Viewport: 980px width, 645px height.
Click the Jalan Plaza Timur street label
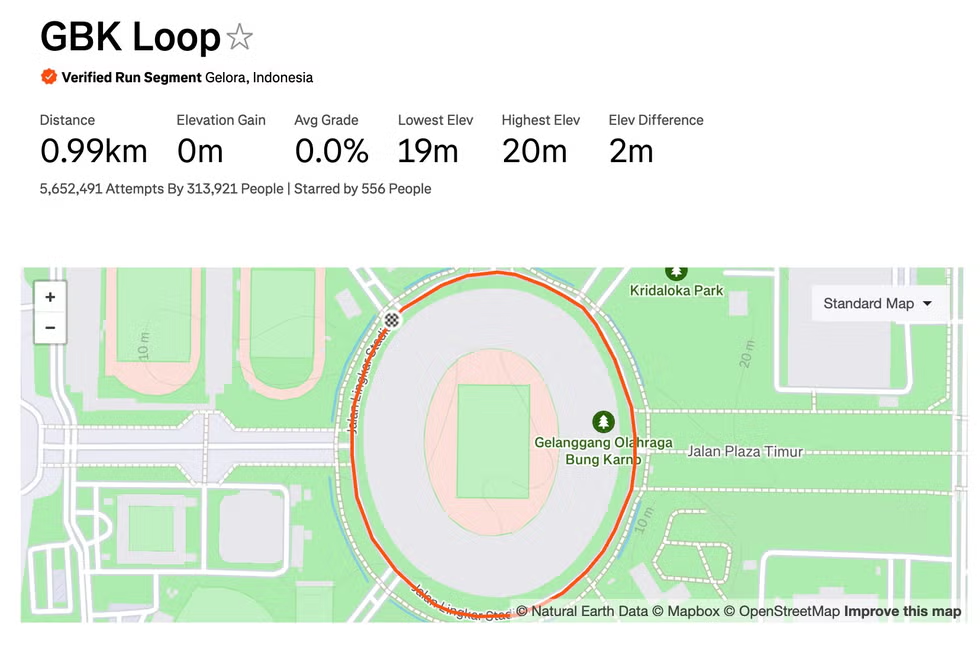pyautogui.click(x=745, y=451)
